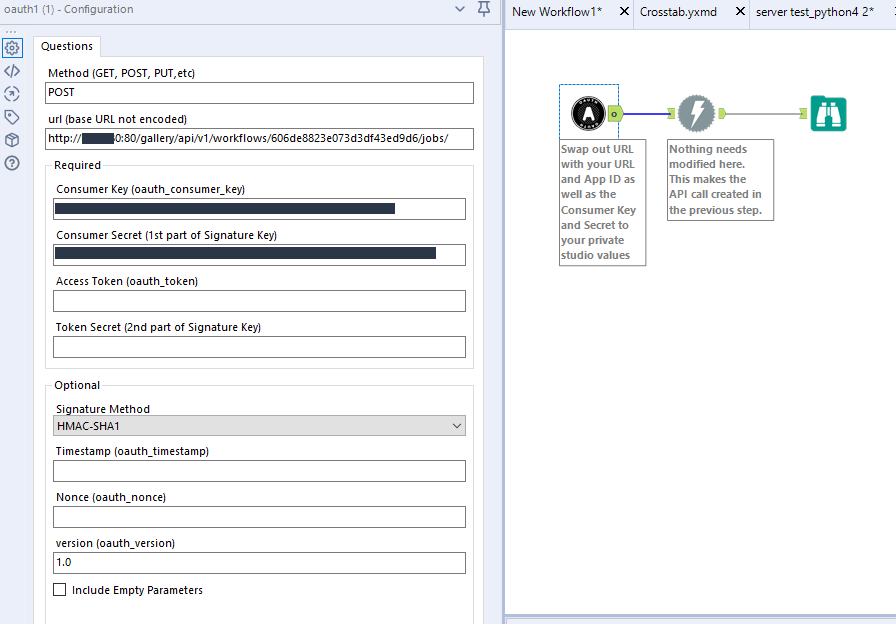This screenshot has width=896, height=624.
Task: Click the gear icon in the left sidebar
Action: coord(12,47)
